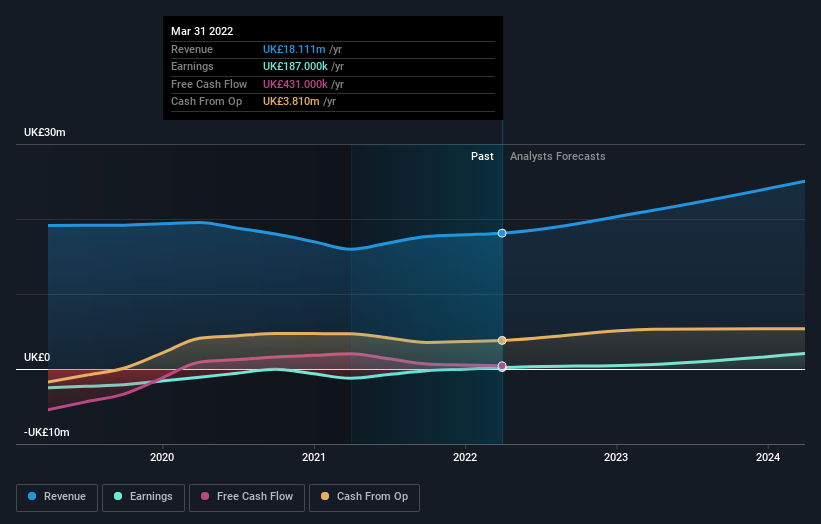Click the UK£0 y-axis label
The width and height of the screenshot is (821, 524).
point(37,358)
